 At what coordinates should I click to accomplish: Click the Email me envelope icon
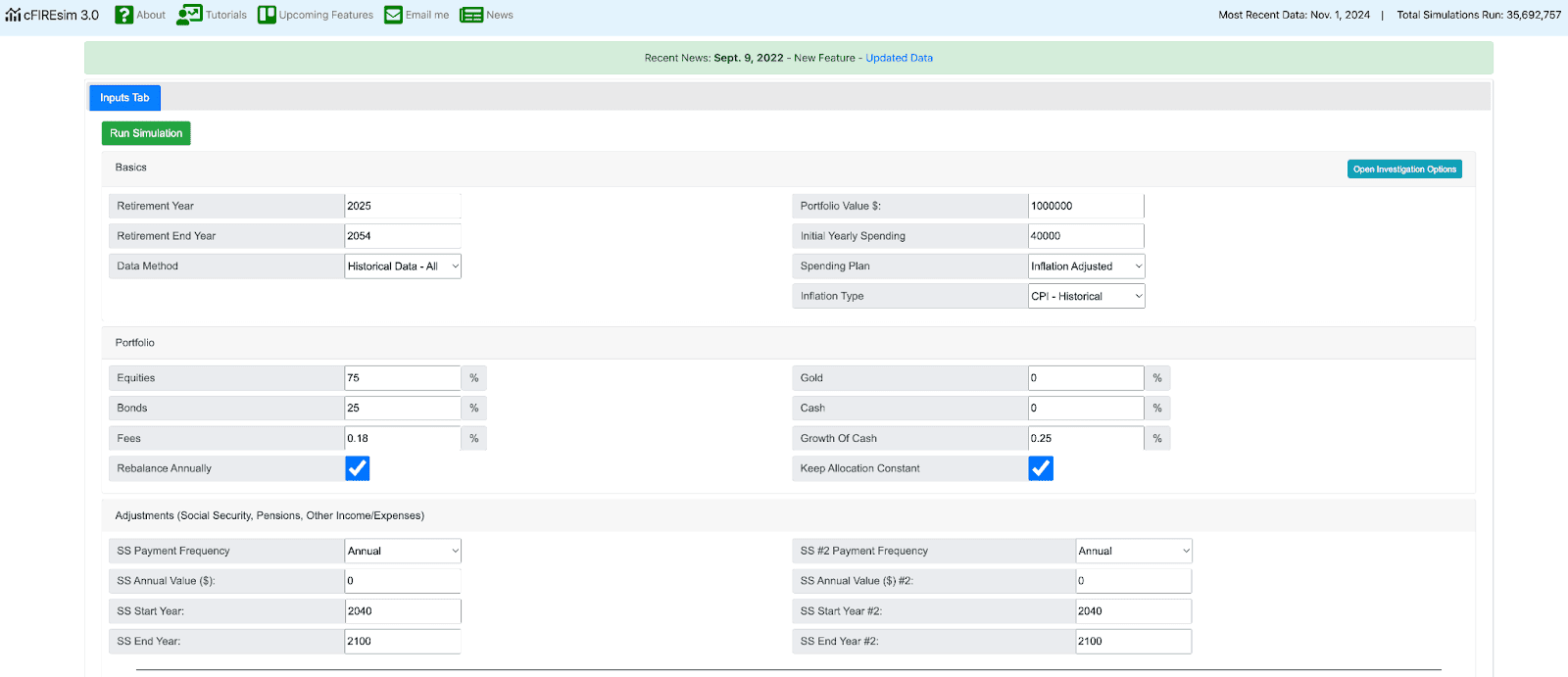click(x=393, y=15)
